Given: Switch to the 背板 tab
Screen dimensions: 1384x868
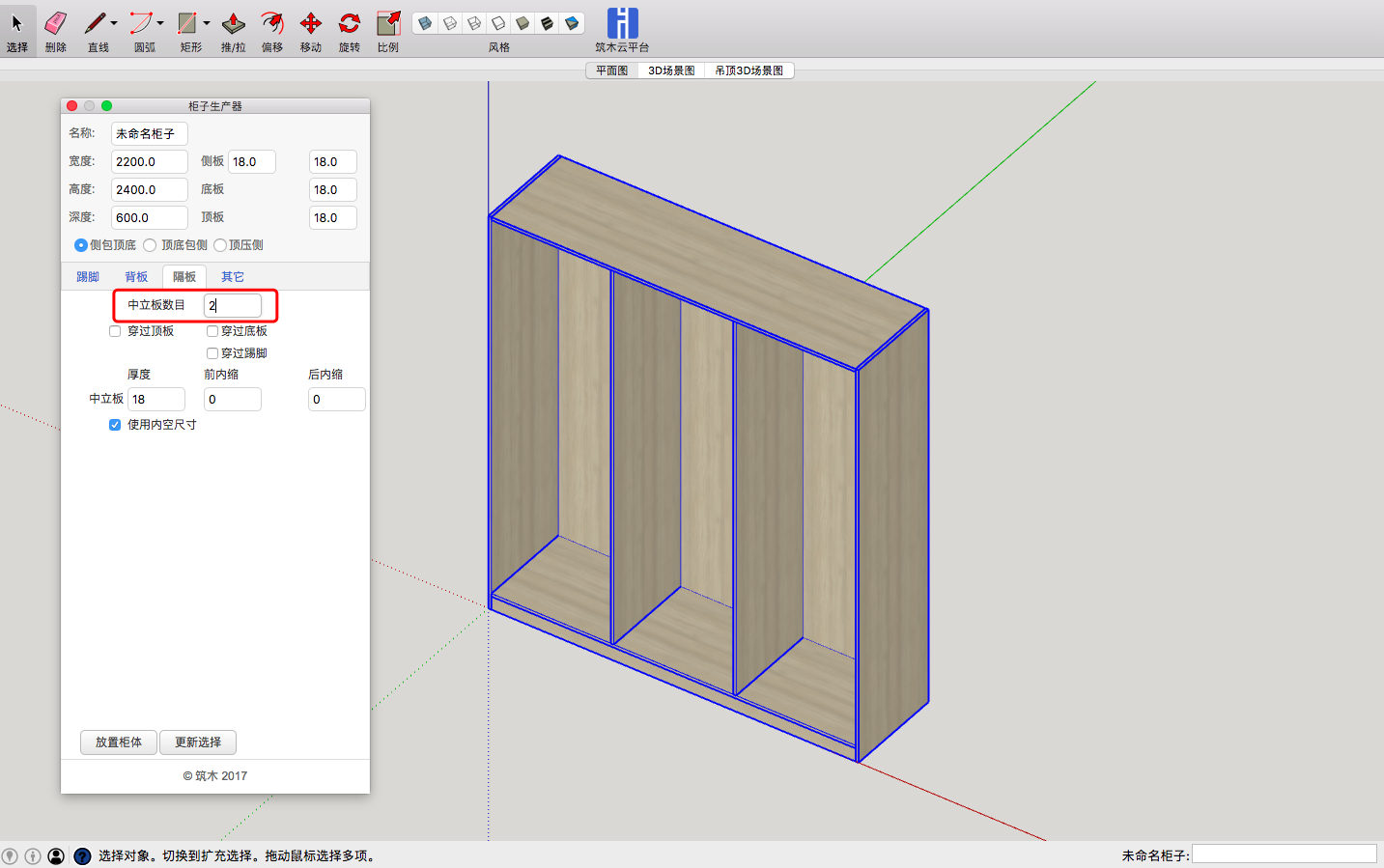Looking at the screenshot, I should tap(136, 277).
